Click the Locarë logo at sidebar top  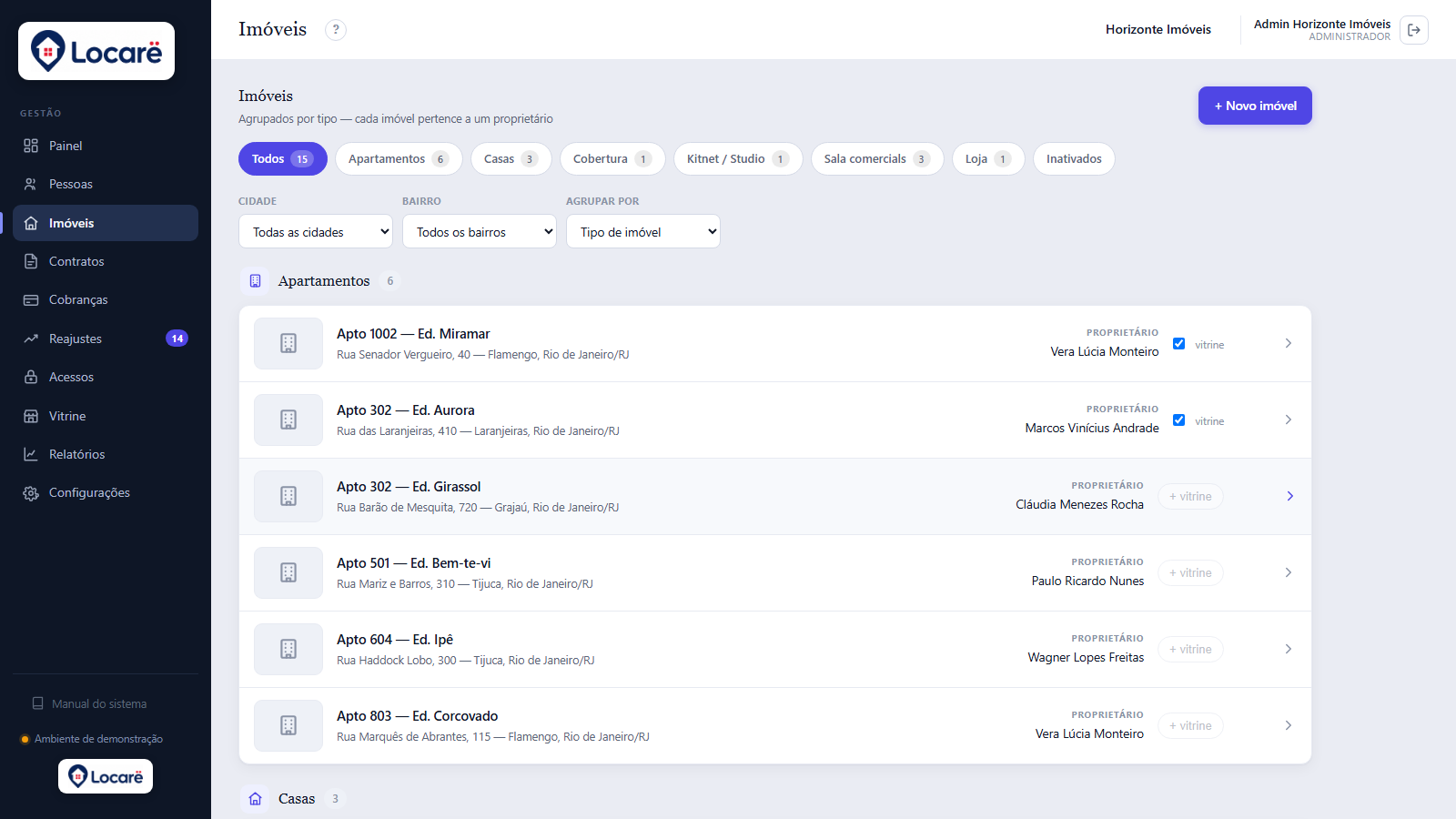click(x=96, y=51)
